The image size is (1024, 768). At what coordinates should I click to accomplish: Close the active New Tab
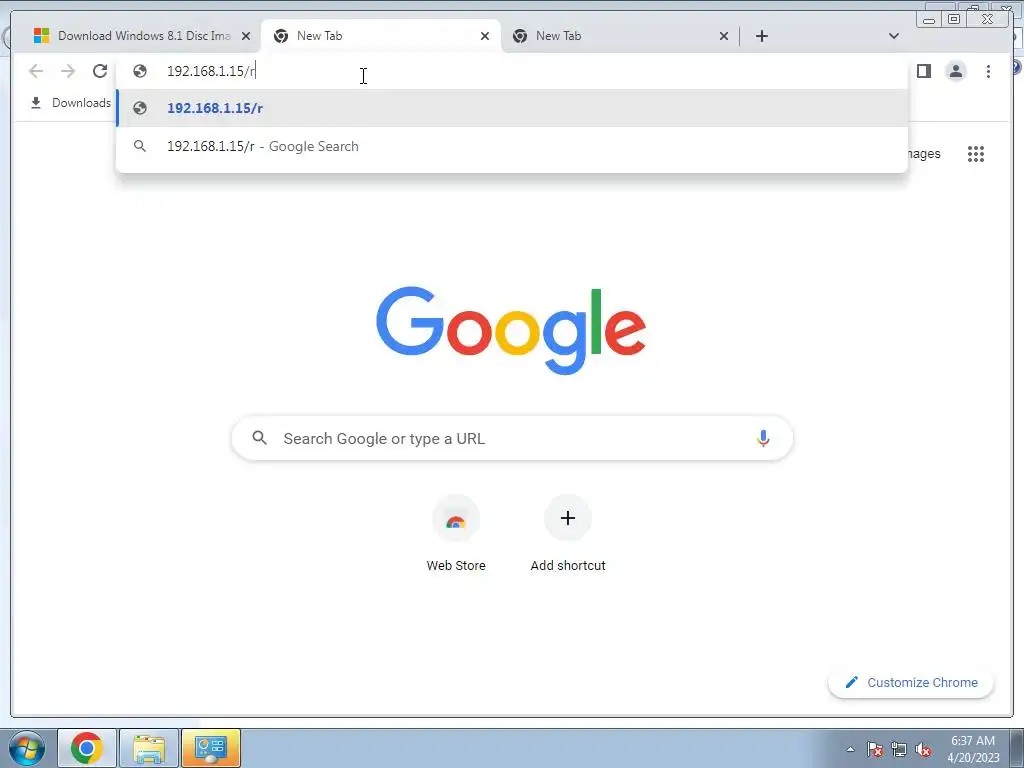point(485,37)
